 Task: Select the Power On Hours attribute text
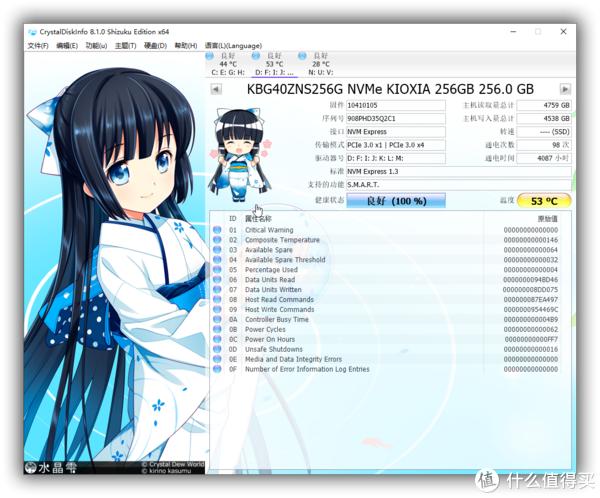[x=270, y=340]
